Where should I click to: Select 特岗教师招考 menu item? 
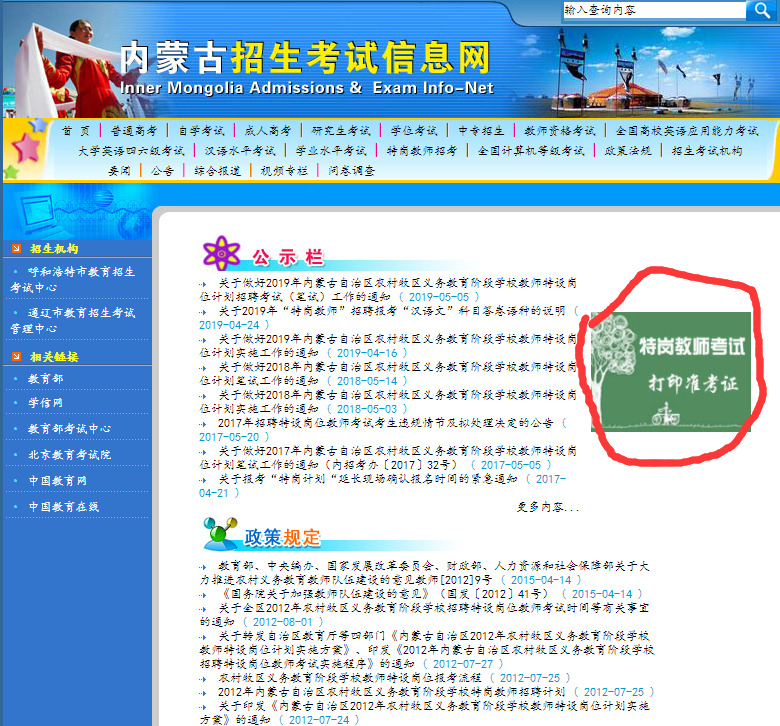pyautogui.click(x=421, y=151)
